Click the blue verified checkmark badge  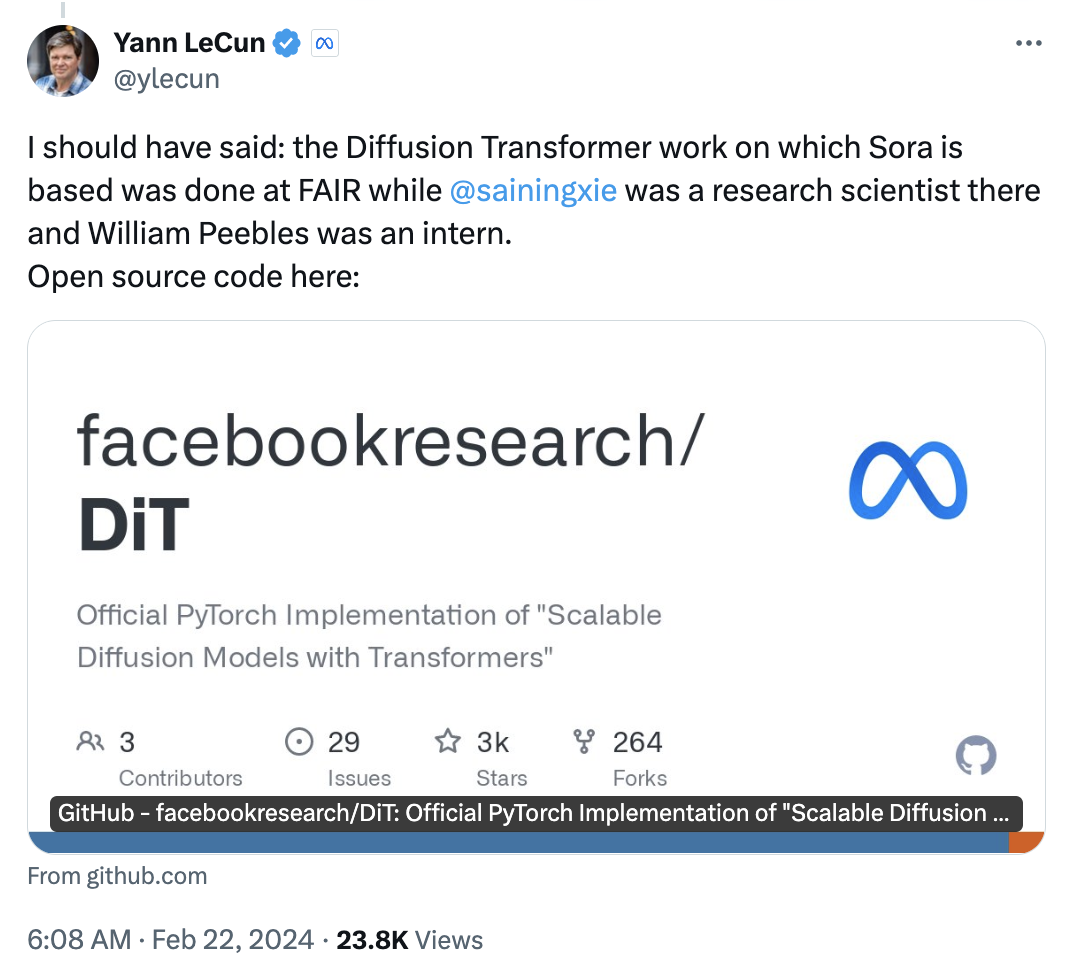(x=288, y=43)
